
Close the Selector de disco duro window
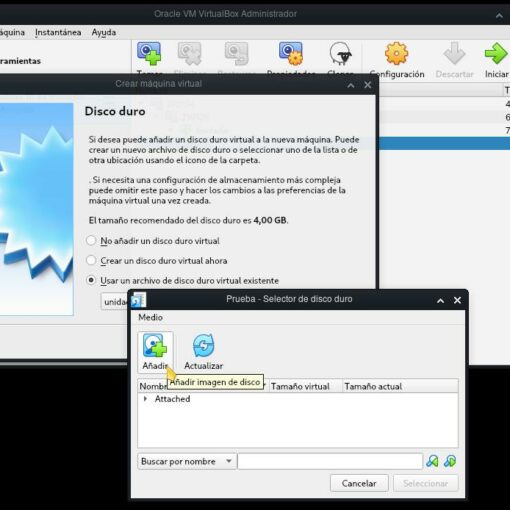(x=457, y=300)
